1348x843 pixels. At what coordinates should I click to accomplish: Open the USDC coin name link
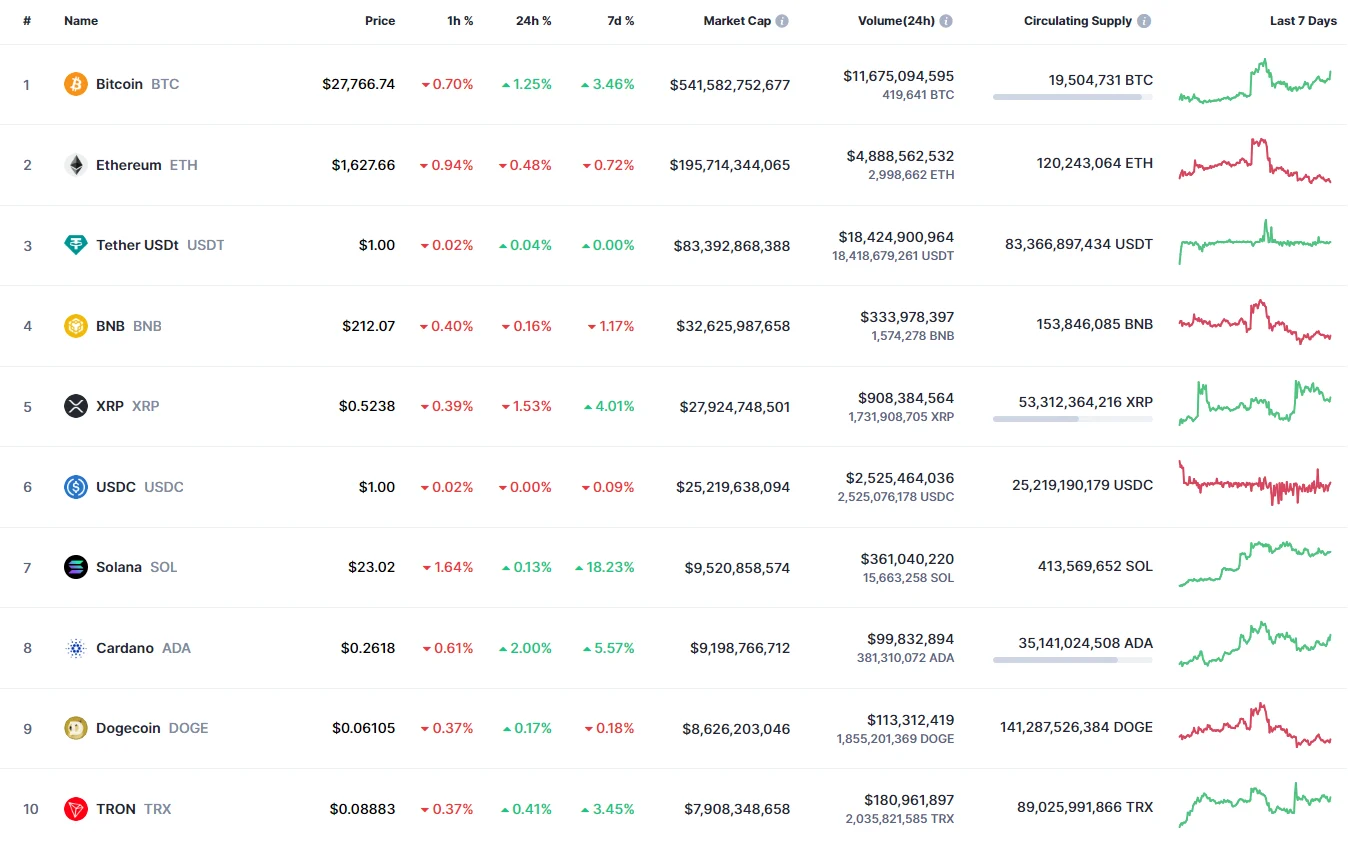point(116,487)
